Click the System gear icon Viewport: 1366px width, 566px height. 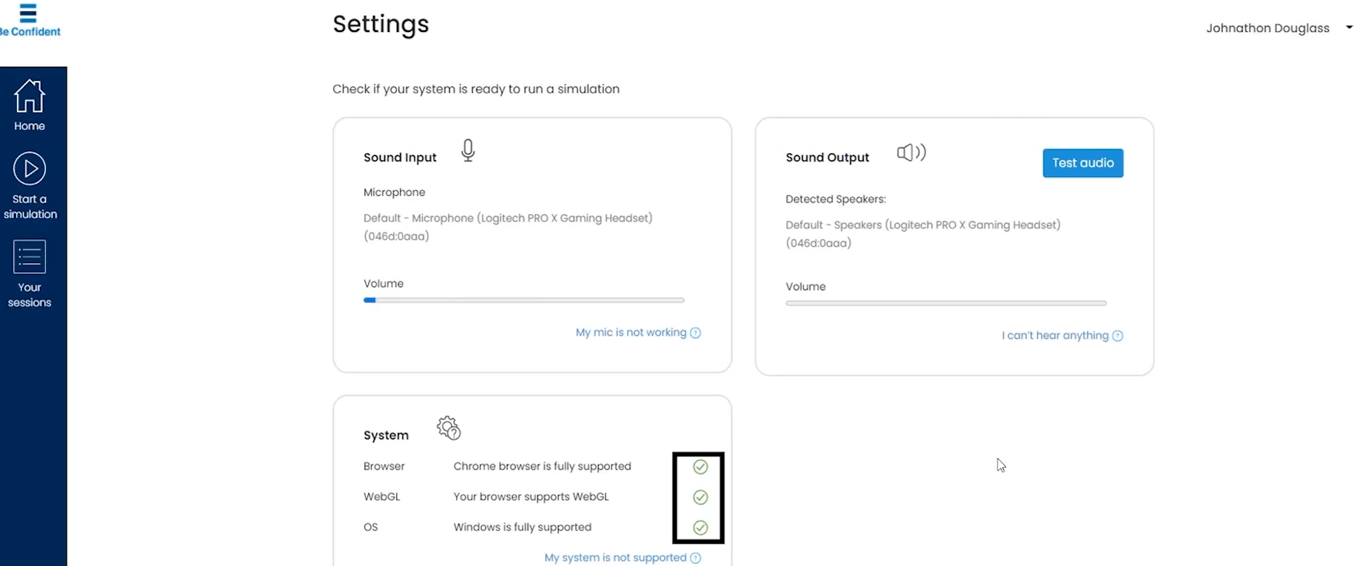[448, 428]
